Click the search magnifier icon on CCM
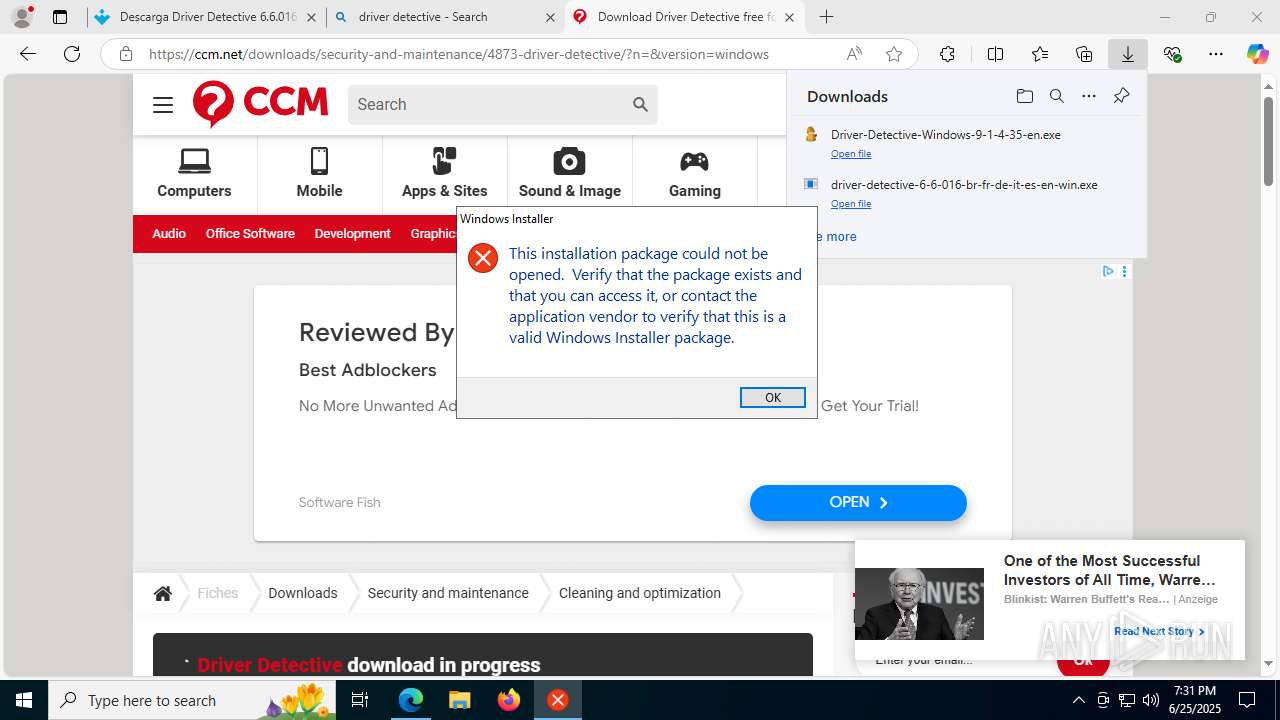This screenshot has width=1280, height=720. tap(640, 104)
